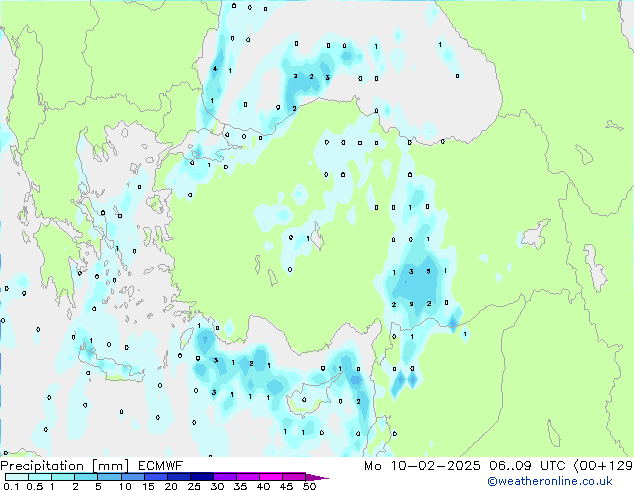Click the legend label '30'
634x490 pixels.
[x=217, y=486]
